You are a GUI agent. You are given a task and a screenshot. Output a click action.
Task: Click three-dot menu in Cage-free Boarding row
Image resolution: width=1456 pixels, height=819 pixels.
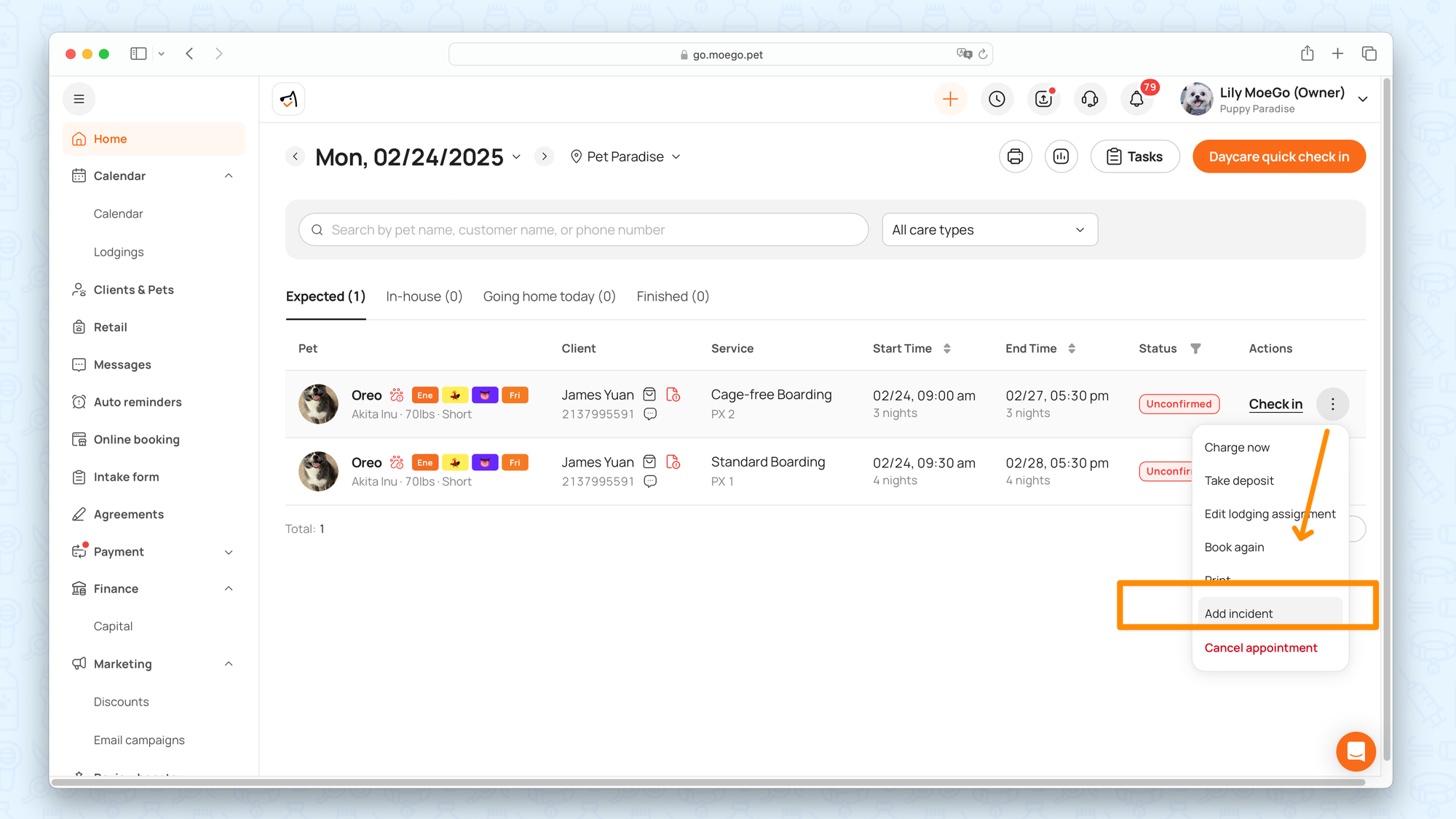point(1332,404)
